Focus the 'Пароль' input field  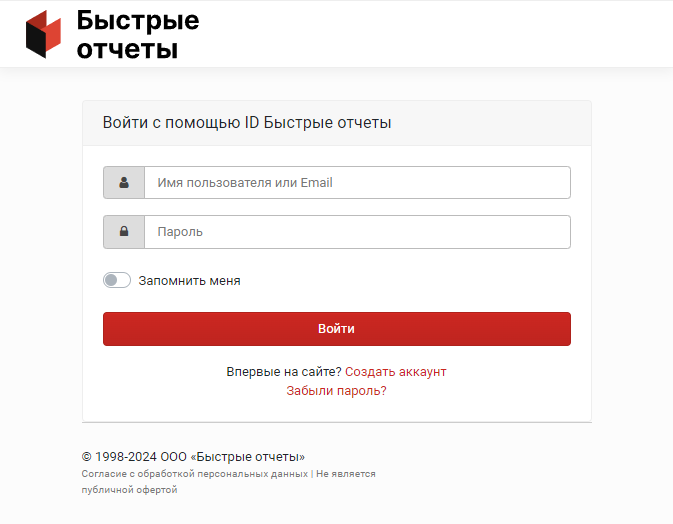coord(357,232)
